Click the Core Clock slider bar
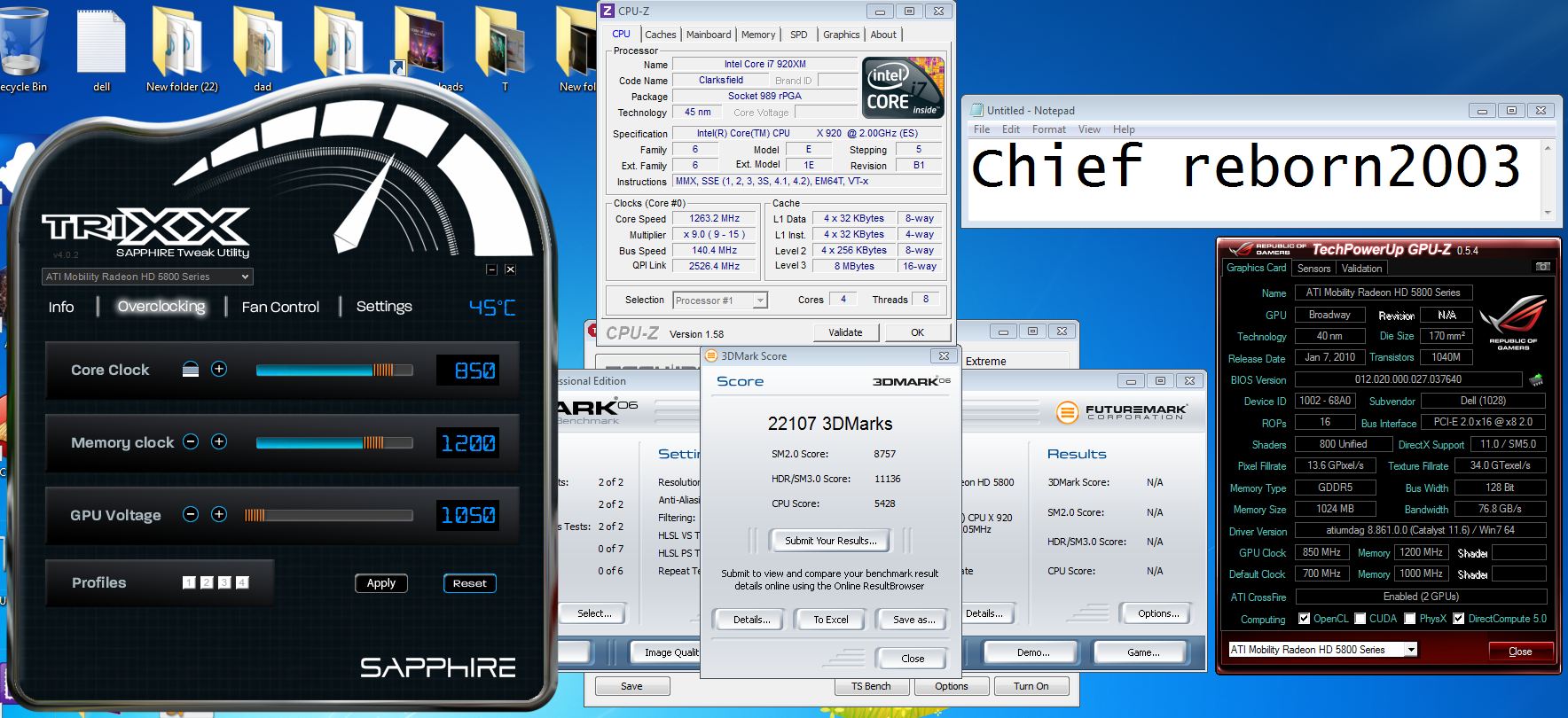The image size is (1568, 718). tap(334, 370)
